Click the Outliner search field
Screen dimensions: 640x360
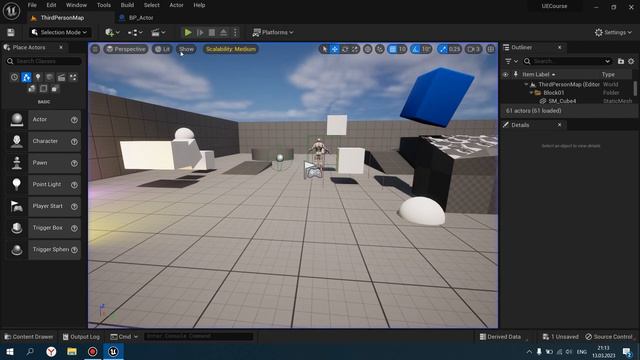tap(567, 61)
